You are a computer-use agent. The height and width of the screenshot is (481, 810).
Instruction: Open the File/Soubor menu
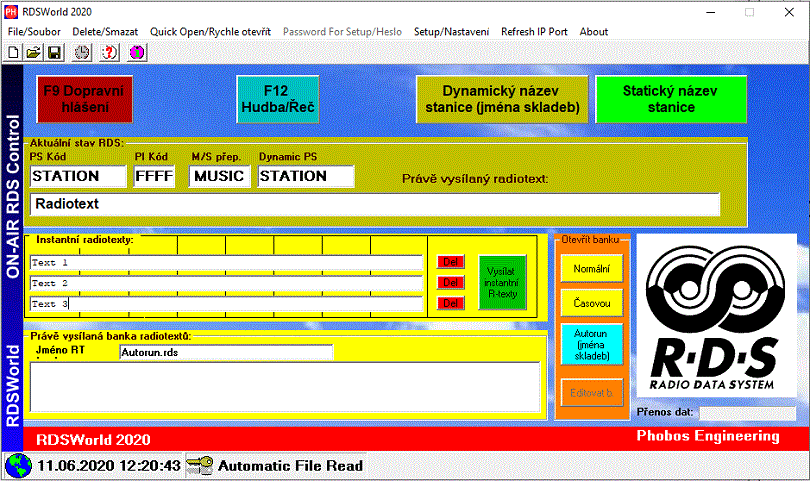34,32
